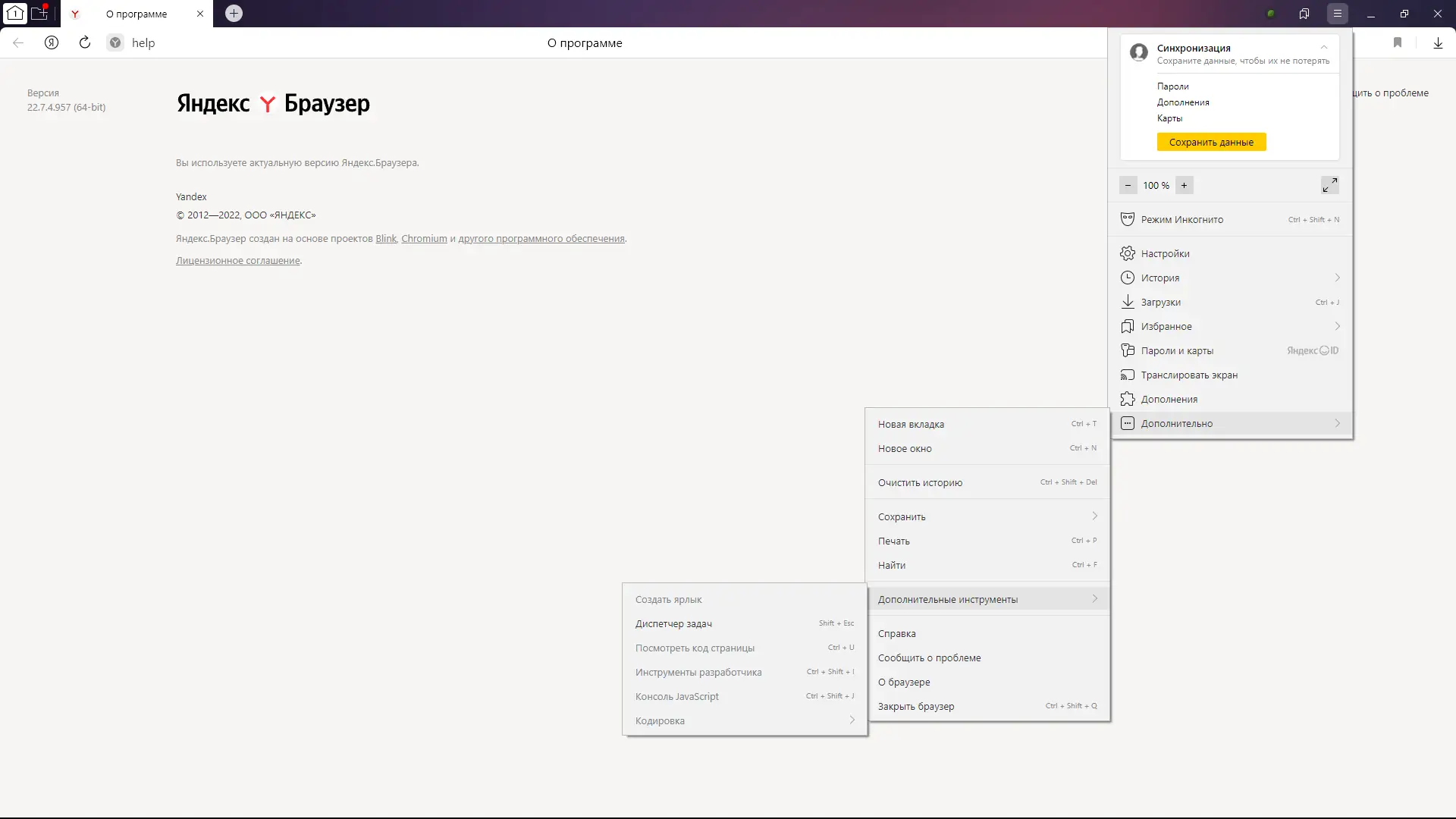This screenshot has height=819, width=1456.
Task: Open the Chromium link
Action: click(x=424, y=238)
